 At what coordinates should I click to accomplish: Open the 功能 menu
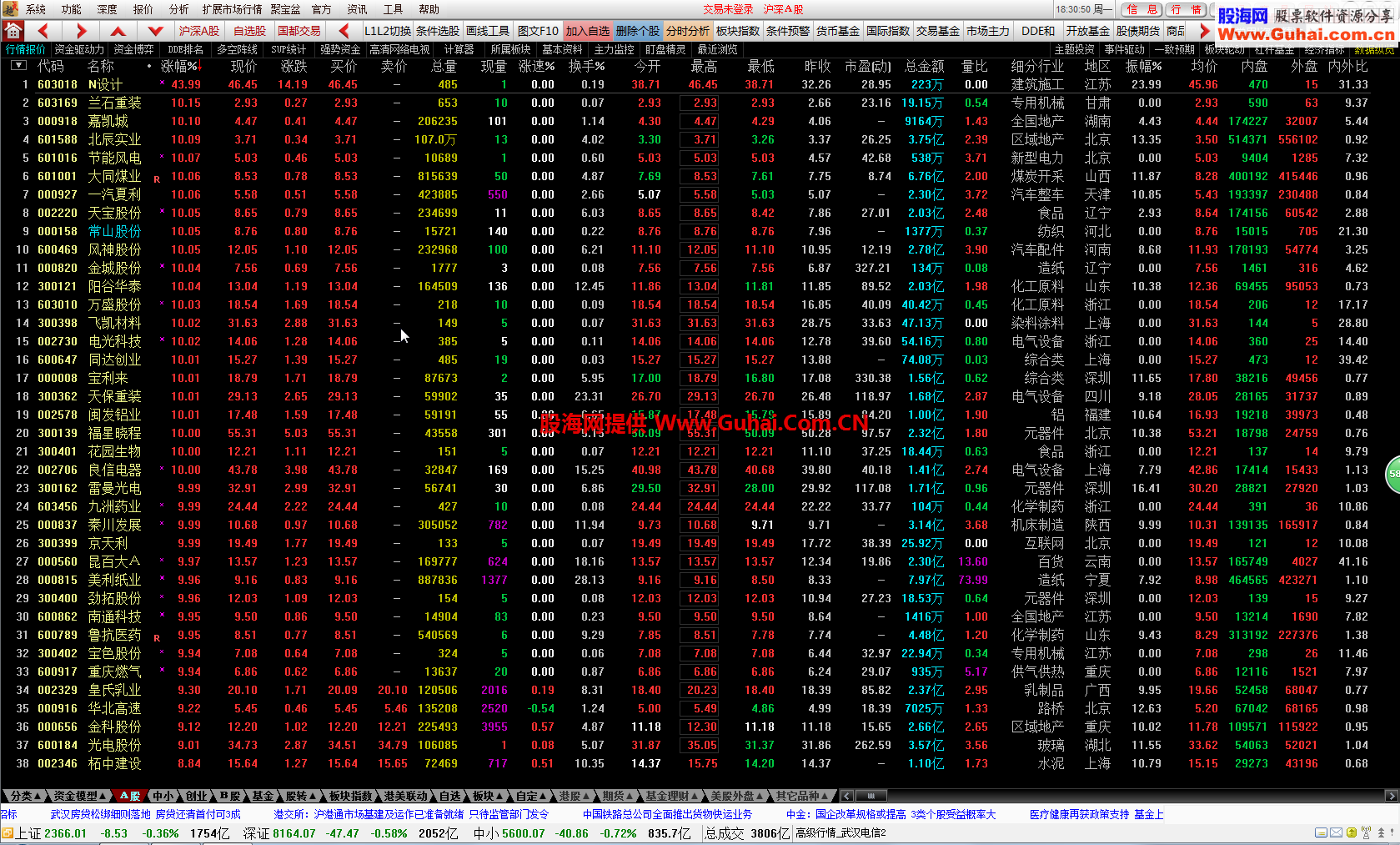click(72, 9)
